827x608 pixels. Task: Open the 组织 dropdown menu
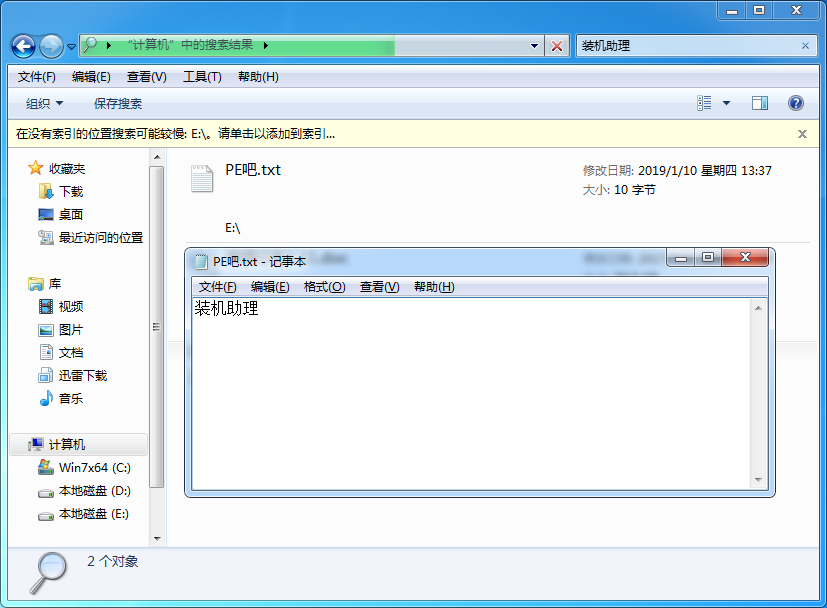[x=44, y=103]
